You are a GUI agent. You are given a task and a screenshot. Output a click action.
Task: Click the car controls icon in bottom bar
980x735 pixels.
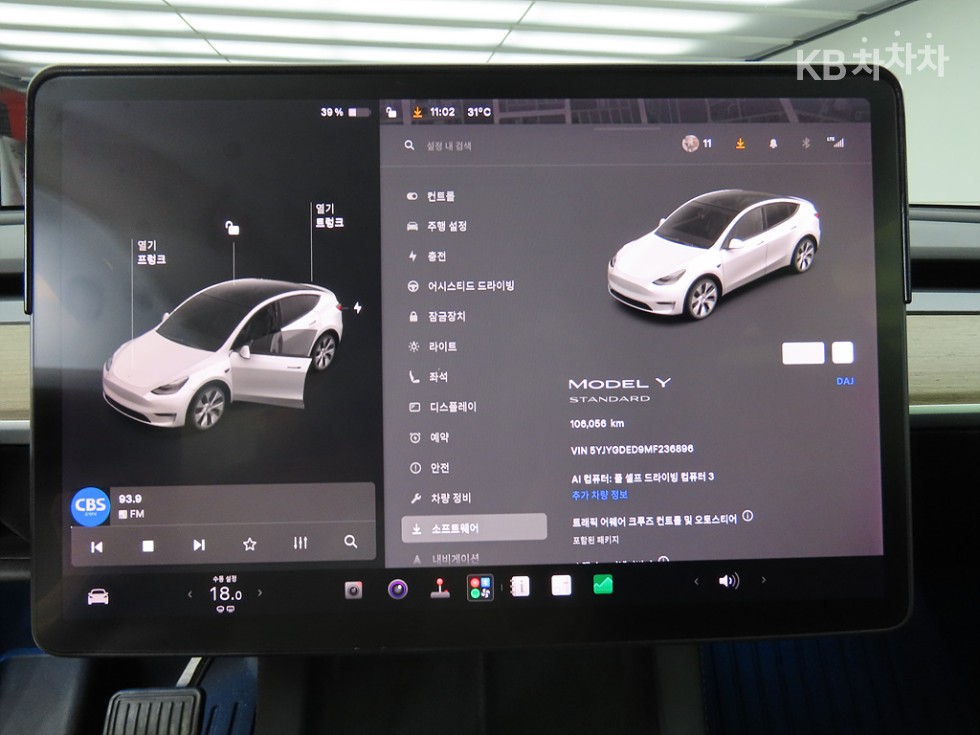98,596
